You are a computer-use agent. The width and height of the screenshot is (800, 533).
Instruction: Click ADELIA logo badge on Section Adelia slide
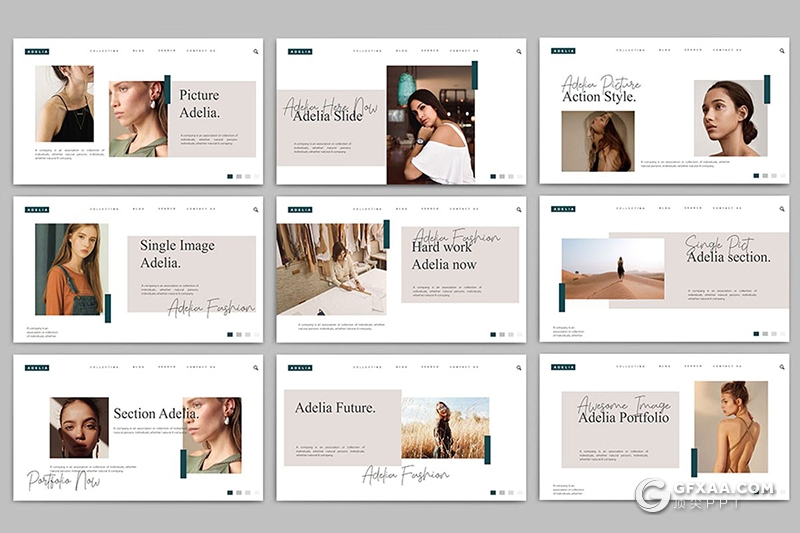coord(37,367)
